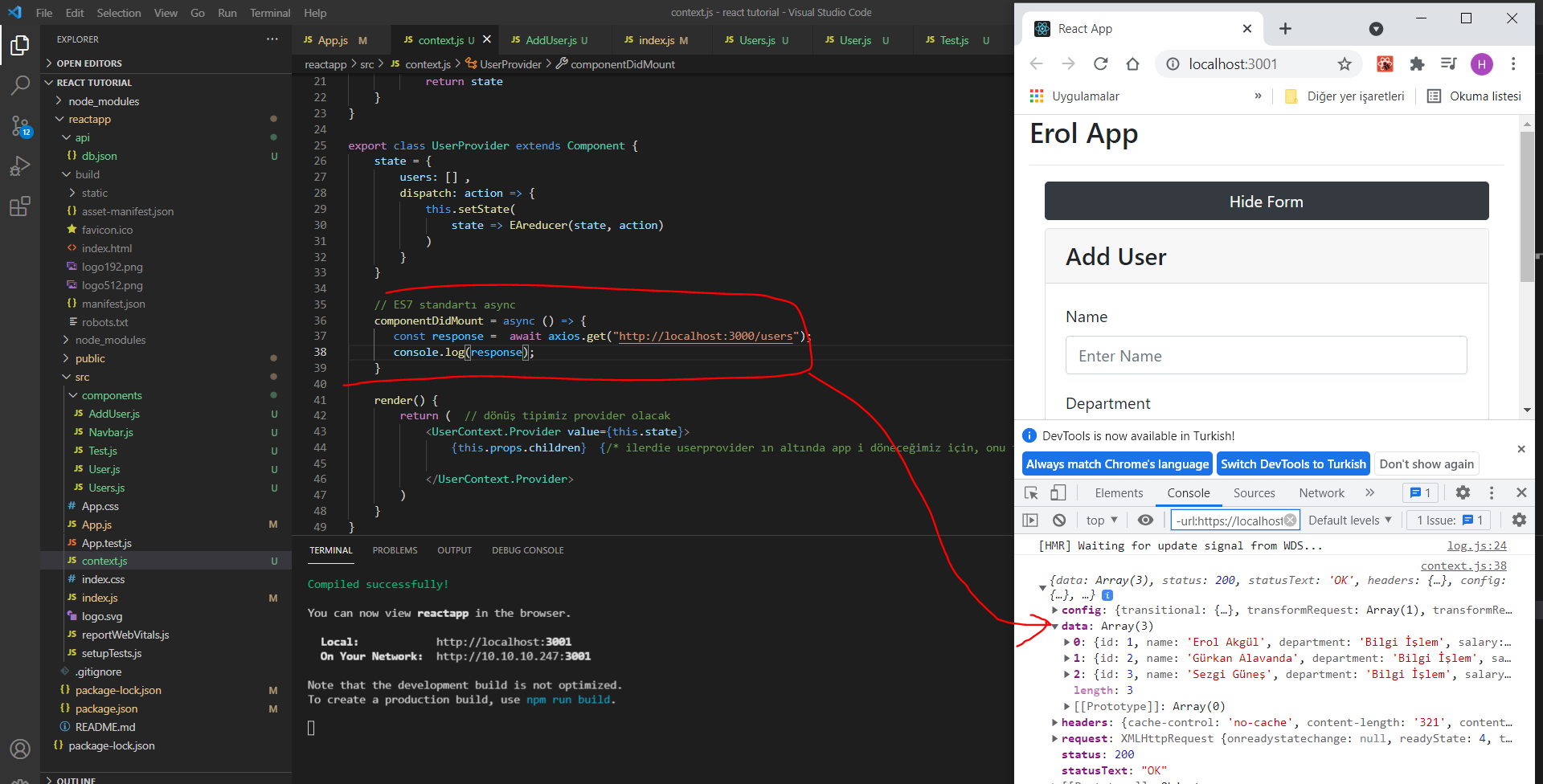Bookmark this page with the star icon
Image resolution: width=1543 pixels, height=784 pixels.
pyautogui.click(x=1344, y=64)
